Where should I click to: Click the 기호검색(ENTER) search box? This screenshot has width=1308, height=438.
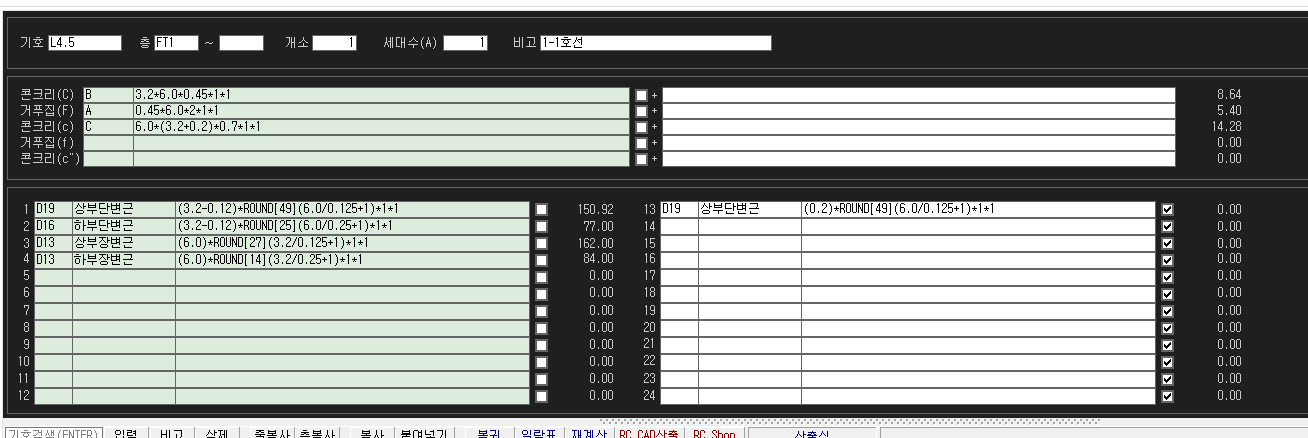click(x=50, y=433)
